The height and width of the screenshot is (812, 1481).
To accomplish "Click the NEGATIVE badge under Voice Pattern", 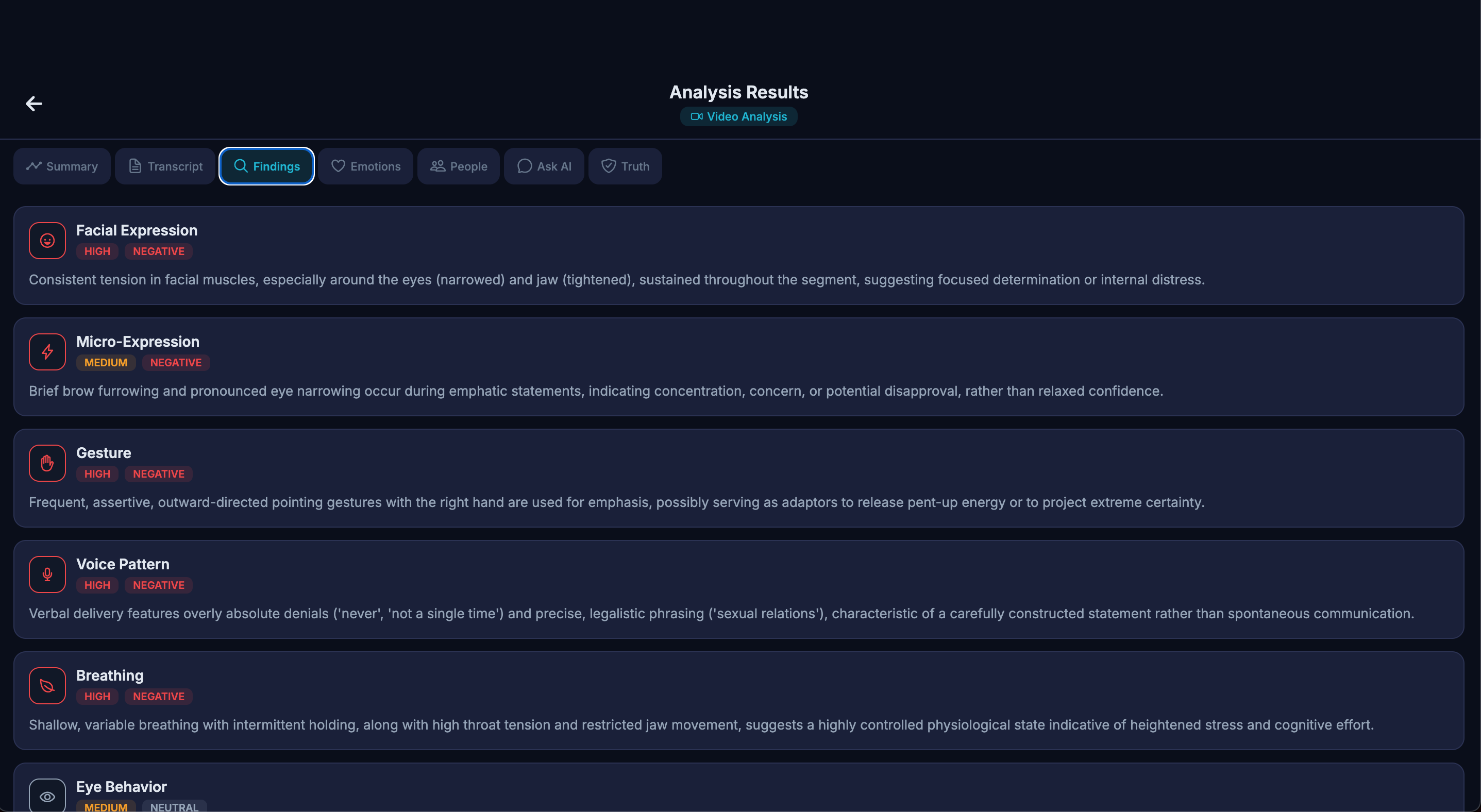I will pyautogui.click(x=158, y=584).
